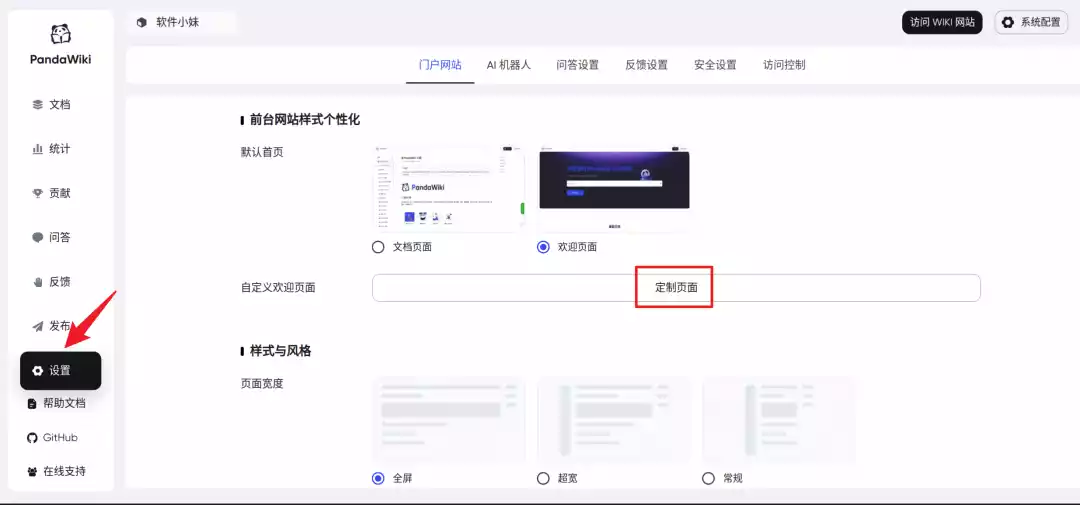Click the 统计 text label in sidebar

[x=60, y=149]
